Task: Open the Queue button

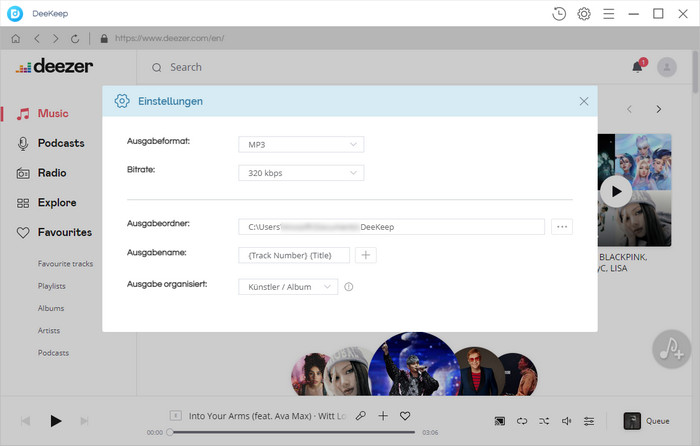Action: click(x=646, y=421)
